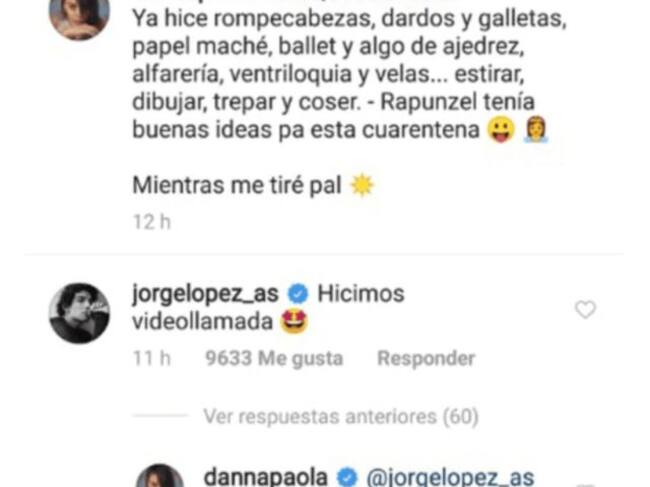View '9633 Me gusta' likes list
Image resolution: width=650 pixels, height=487 pixels.
tap(274, 358)
